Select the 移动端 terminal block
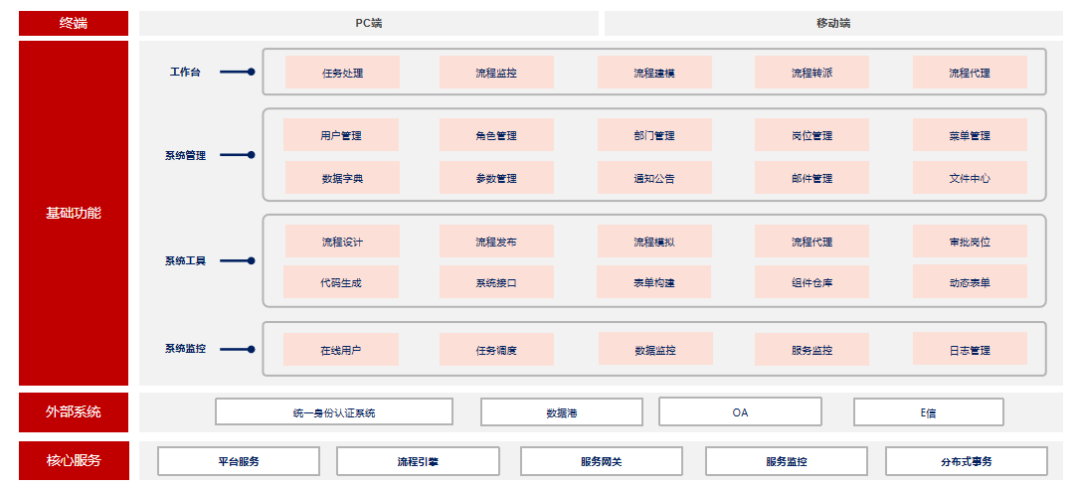1080x488 pixels. (833, 23)
